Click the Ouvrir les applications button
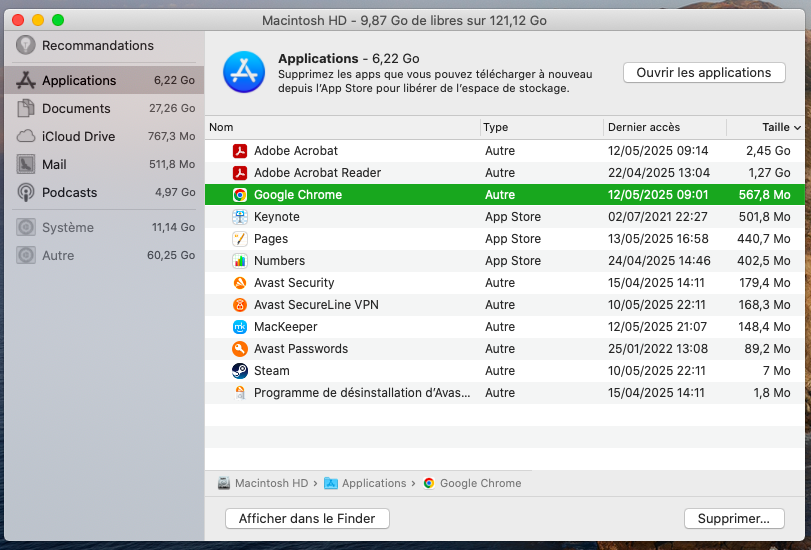 pos(704,72)
